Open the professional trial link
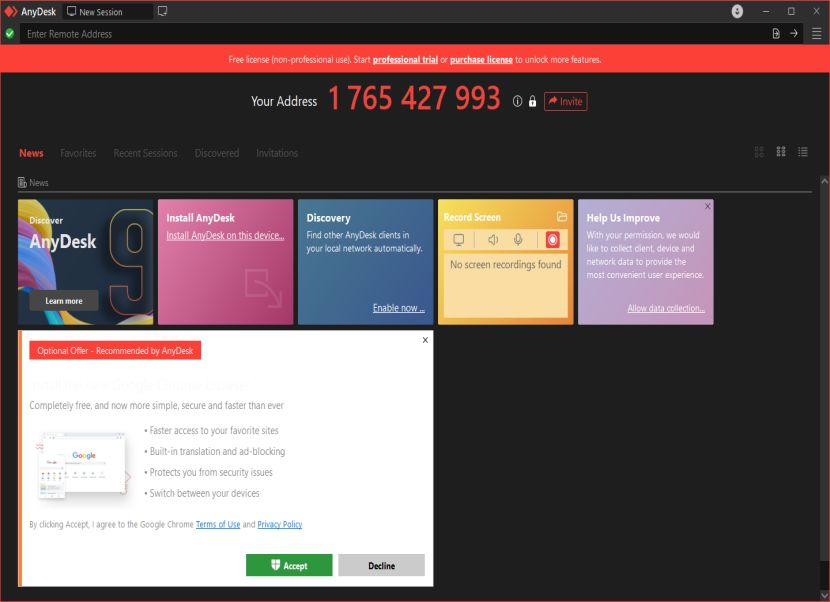Image resolution: width=830 pixels, height=602 pixels. tap(405, 59)
